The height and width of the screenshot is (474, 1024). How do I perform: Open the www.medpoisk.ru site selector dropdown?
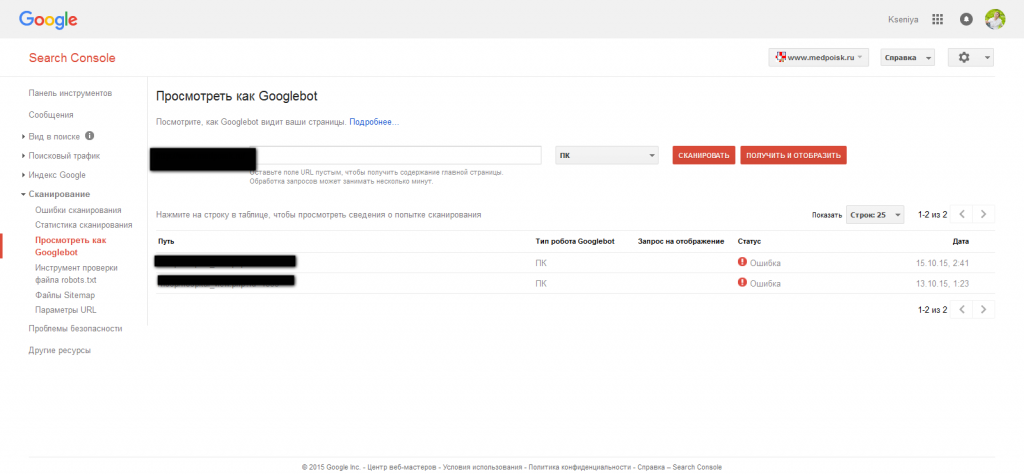[x=819, y=57]
